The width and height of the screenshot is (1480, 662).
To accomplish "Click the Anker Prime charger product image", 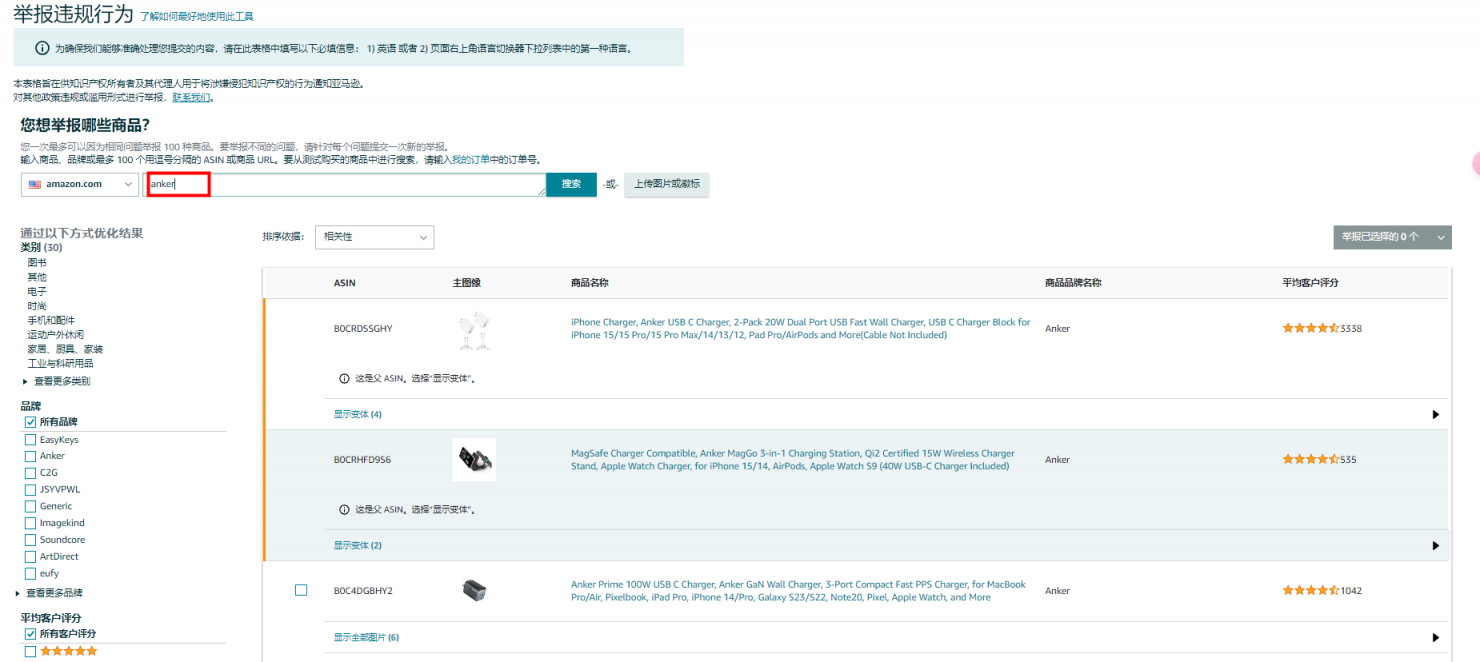I will (x=474, y=591).
